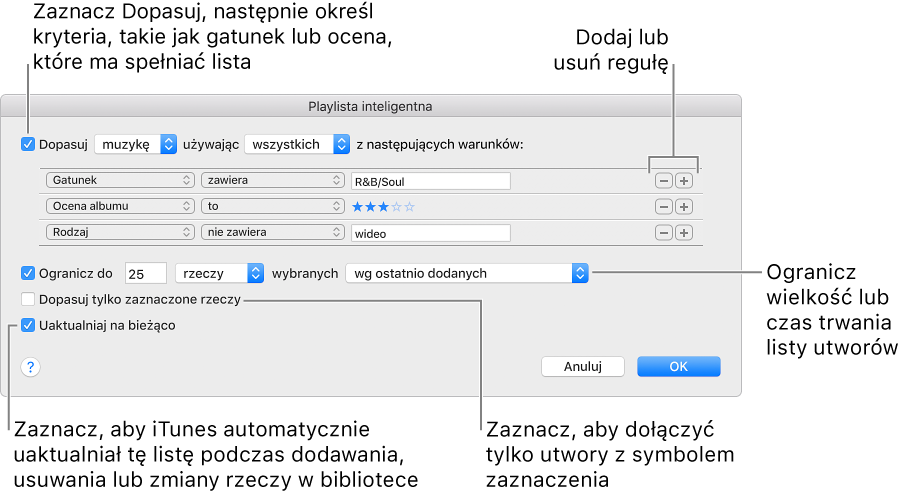
Task: Set album rating to one star
Action: [x=358, y=207]
